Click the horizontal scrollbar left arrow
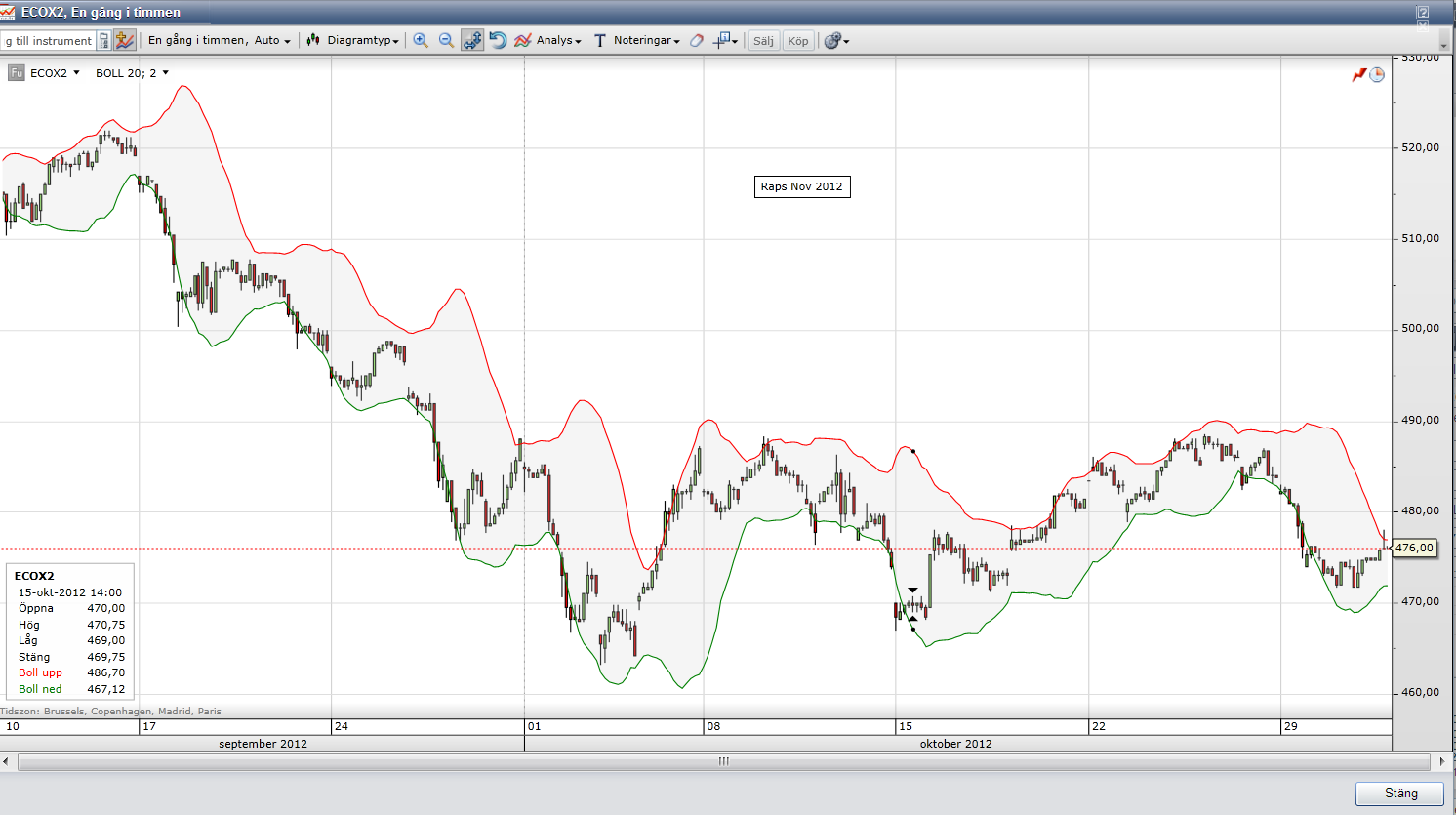 6,761
